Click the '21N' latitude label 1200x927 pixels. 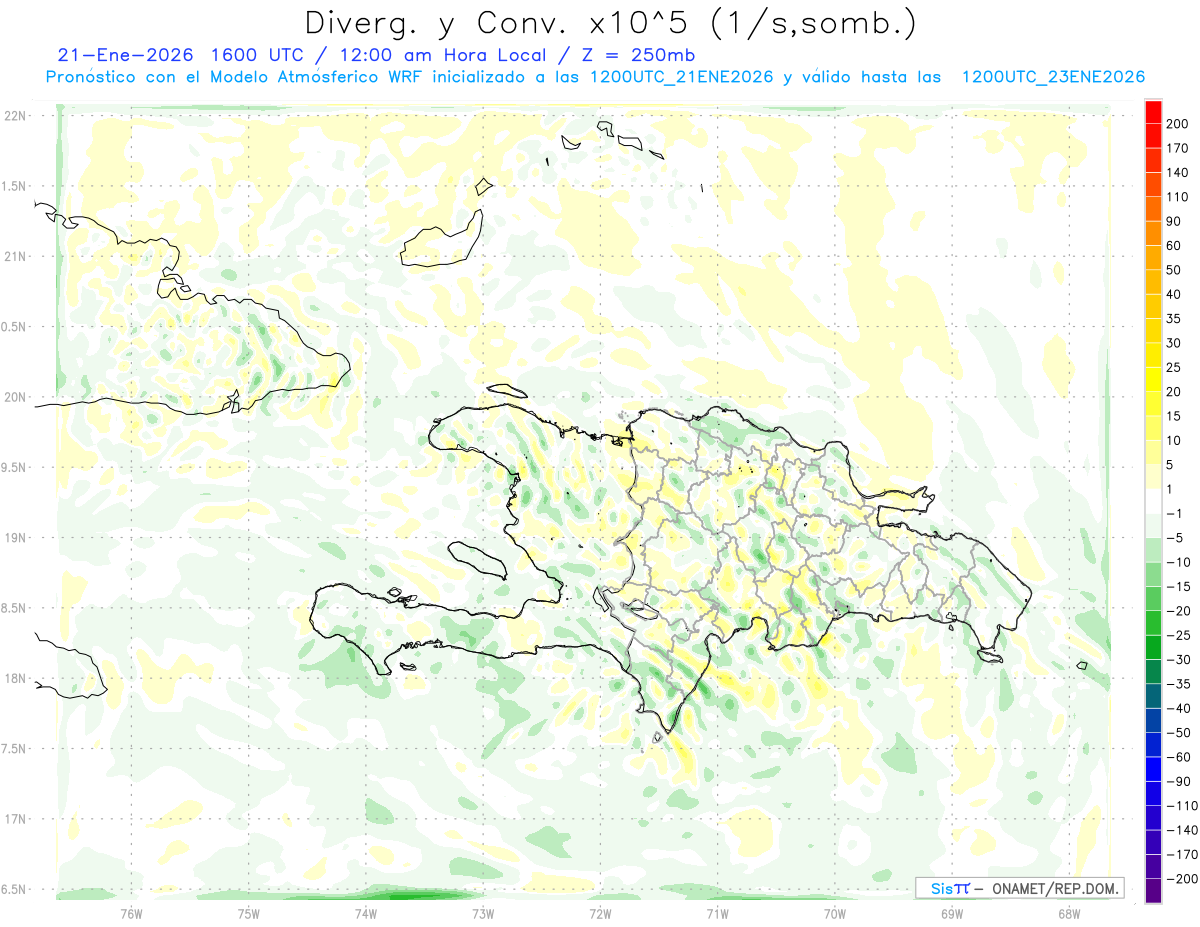click(14, 257)
